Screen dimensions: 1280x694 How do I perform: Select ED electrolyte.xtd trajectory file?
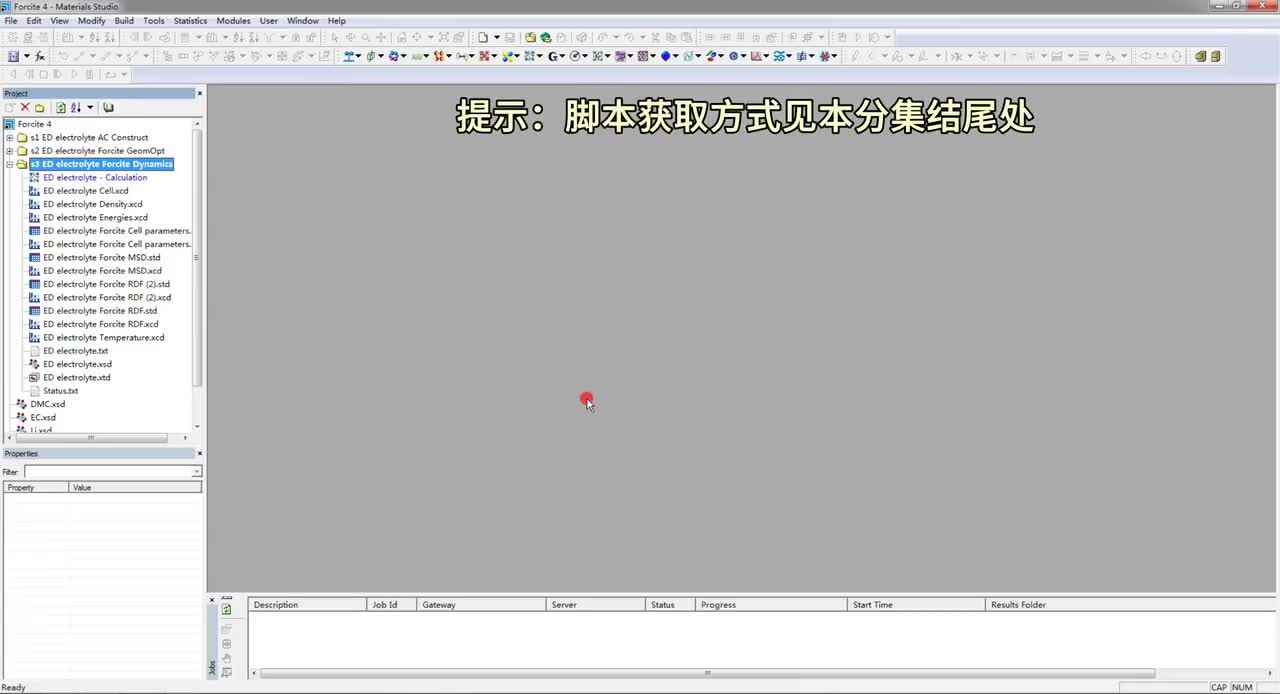(x=77, y=377)
